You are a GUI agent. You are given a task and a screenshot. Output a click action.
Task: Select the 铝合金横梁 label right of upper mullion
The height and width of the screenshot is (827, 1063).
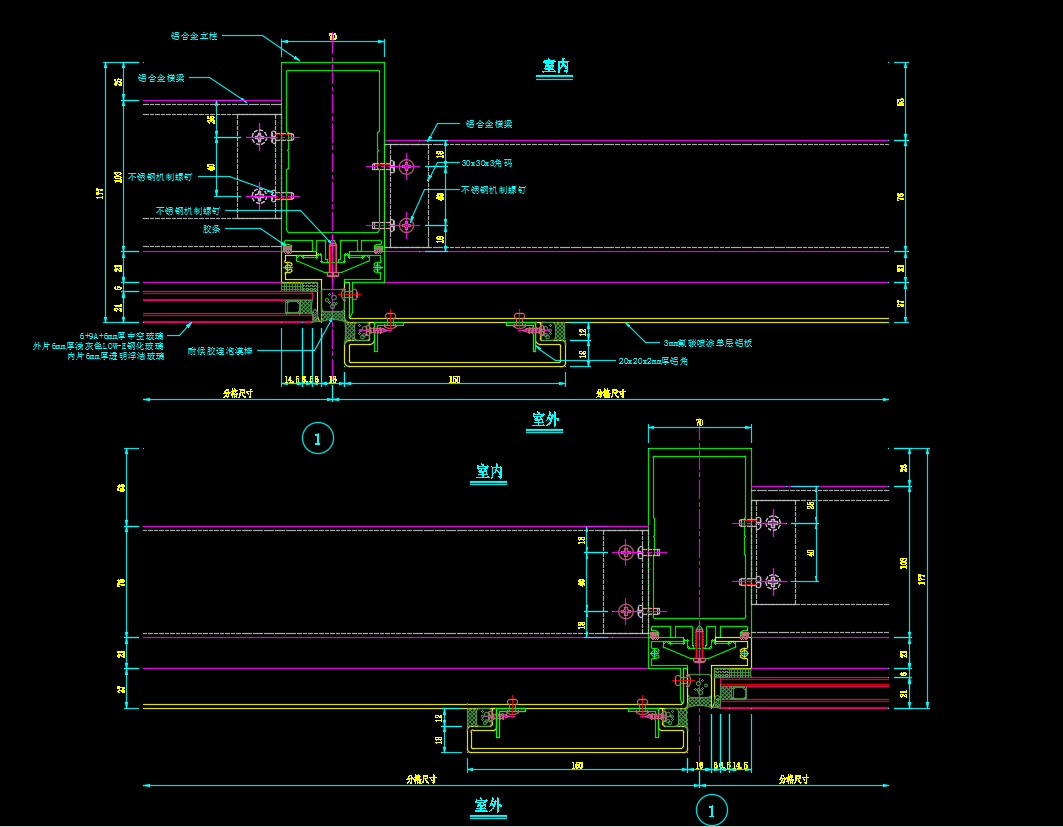pyautogui.click(x=489, y=125)
